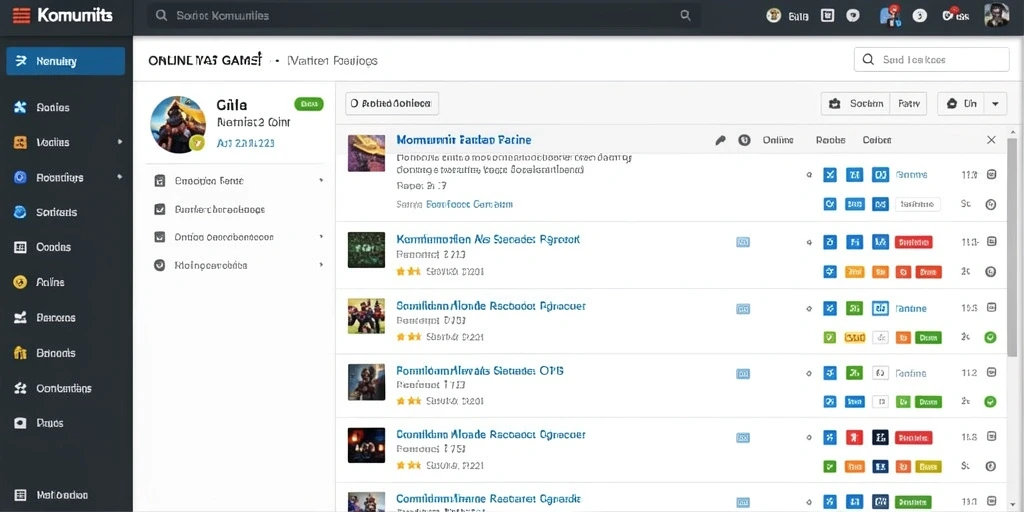Click the Rloinpecenobiba round icon
Viewport: 1024px width, 512px height.
[159, 265]
